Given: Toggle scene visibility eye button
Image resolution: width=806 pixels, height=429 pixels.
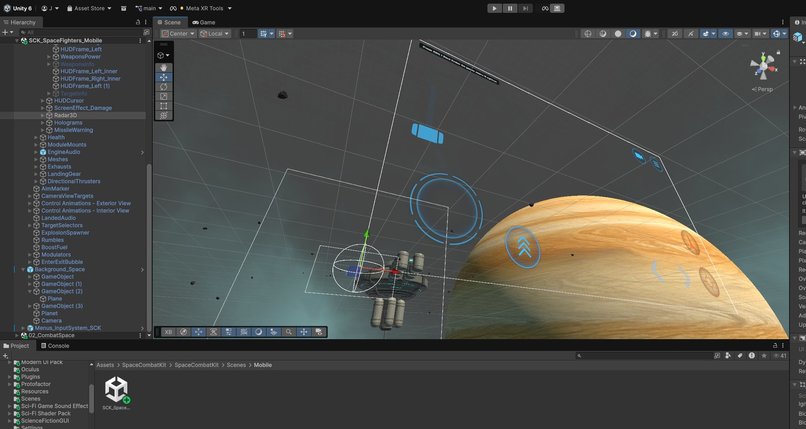Looking at the screenshot, I should point(725,33).
